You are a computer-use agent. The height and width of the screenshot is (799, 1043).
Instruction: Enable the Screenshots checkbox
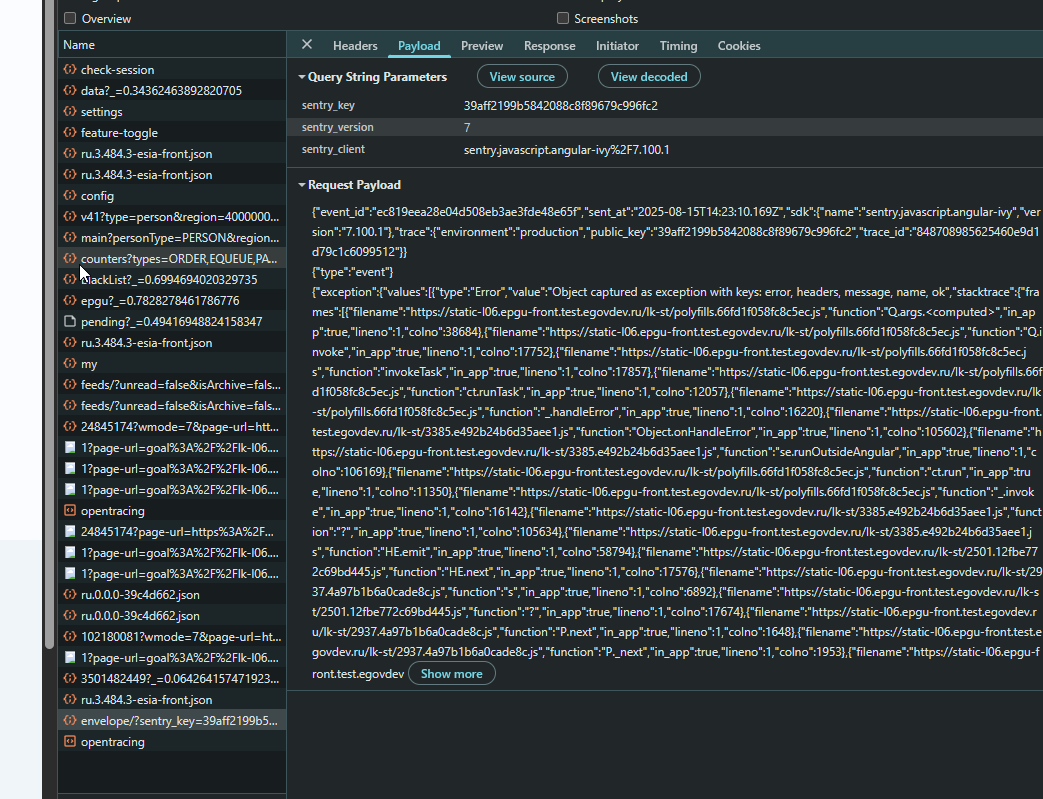point(563,18)
